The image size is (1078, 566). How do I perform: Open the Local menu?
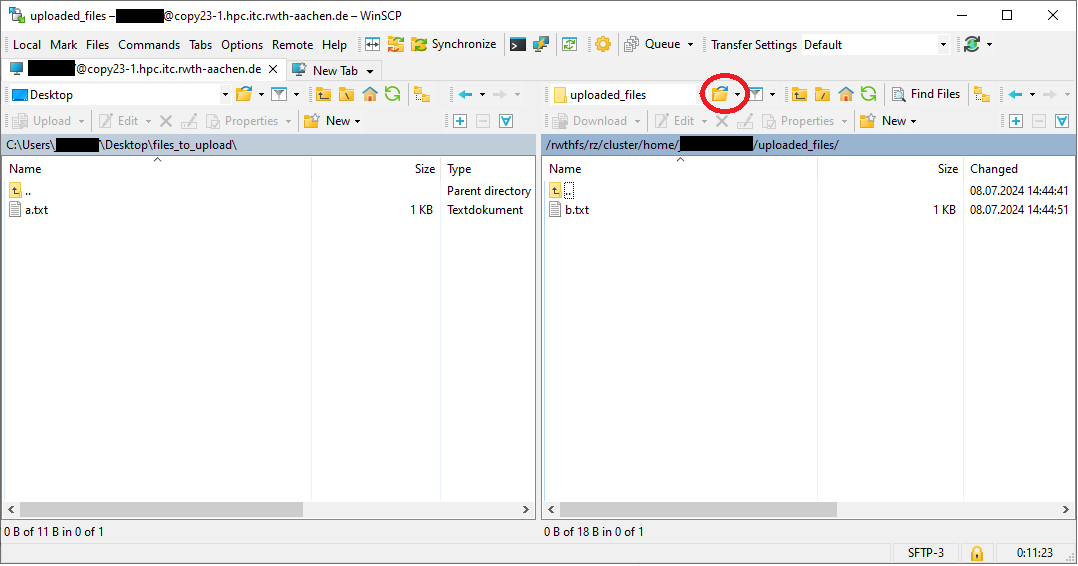coord(27,45)
